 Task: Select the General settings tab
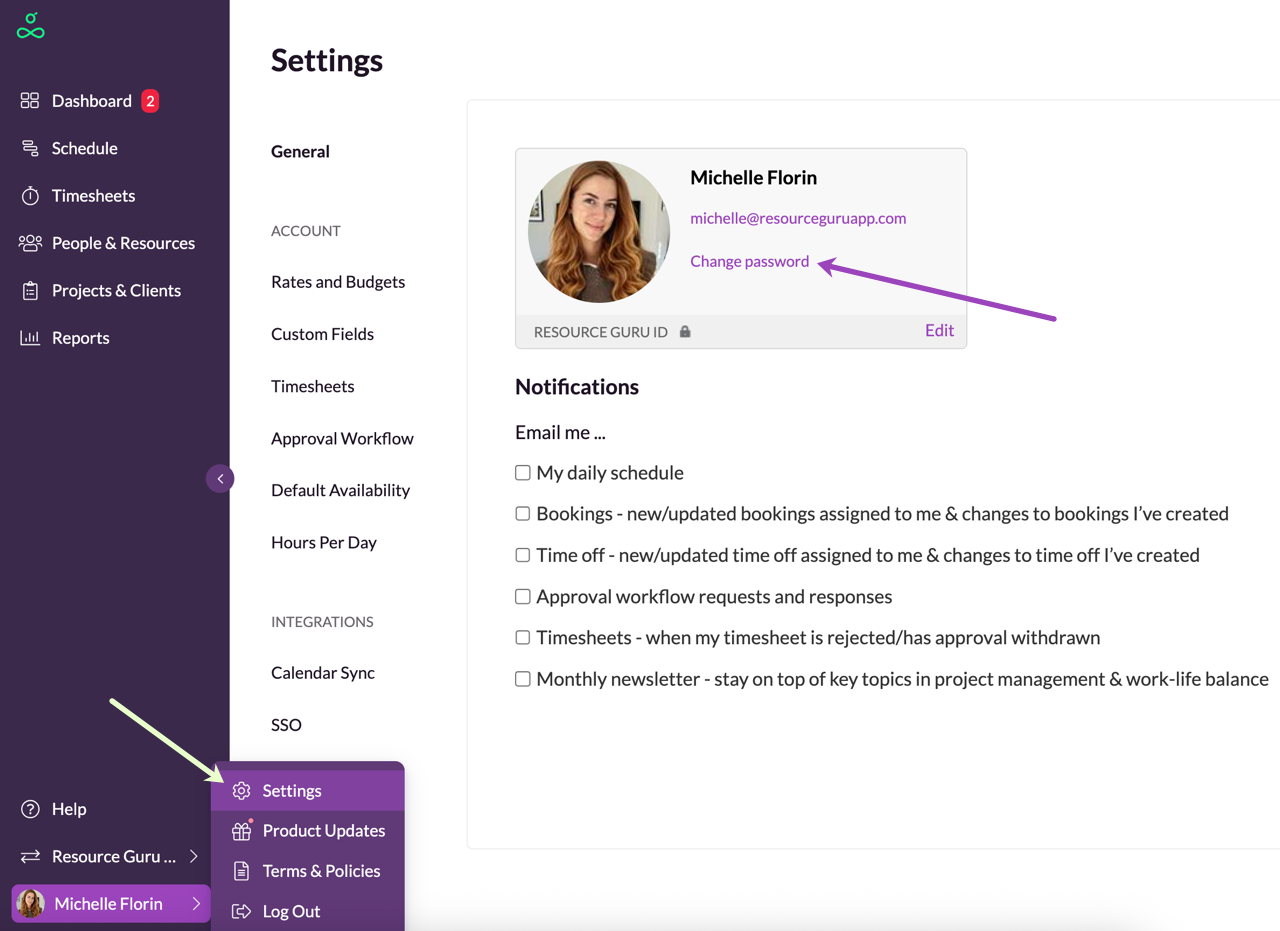point(300,152)
